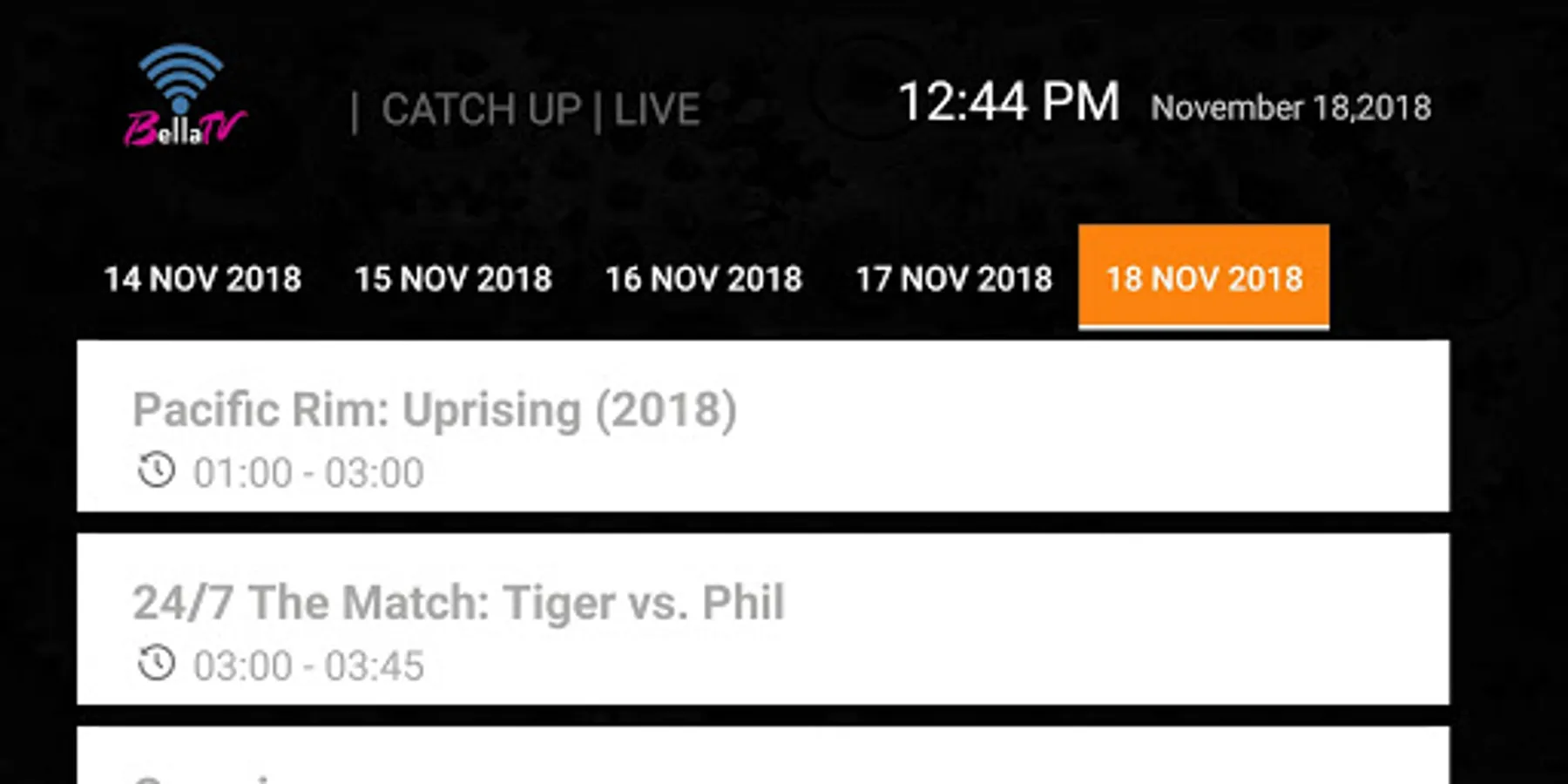Click the 03:00 - 03:45 time range
The height and width of the screenshot is (784, 1568).
click(308, 666)
